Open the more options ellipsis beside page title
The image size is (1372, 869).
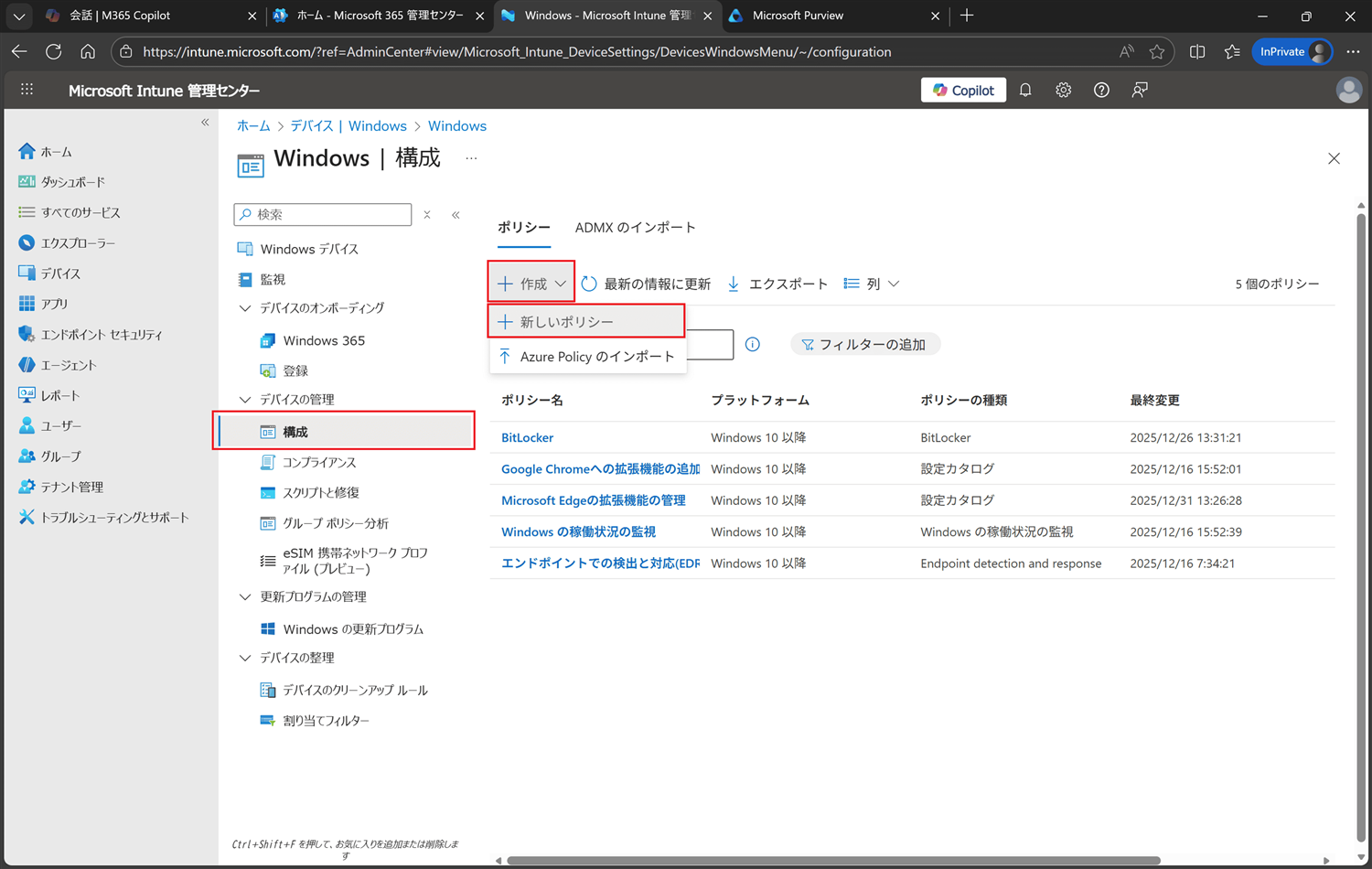[x=471, y=158]
